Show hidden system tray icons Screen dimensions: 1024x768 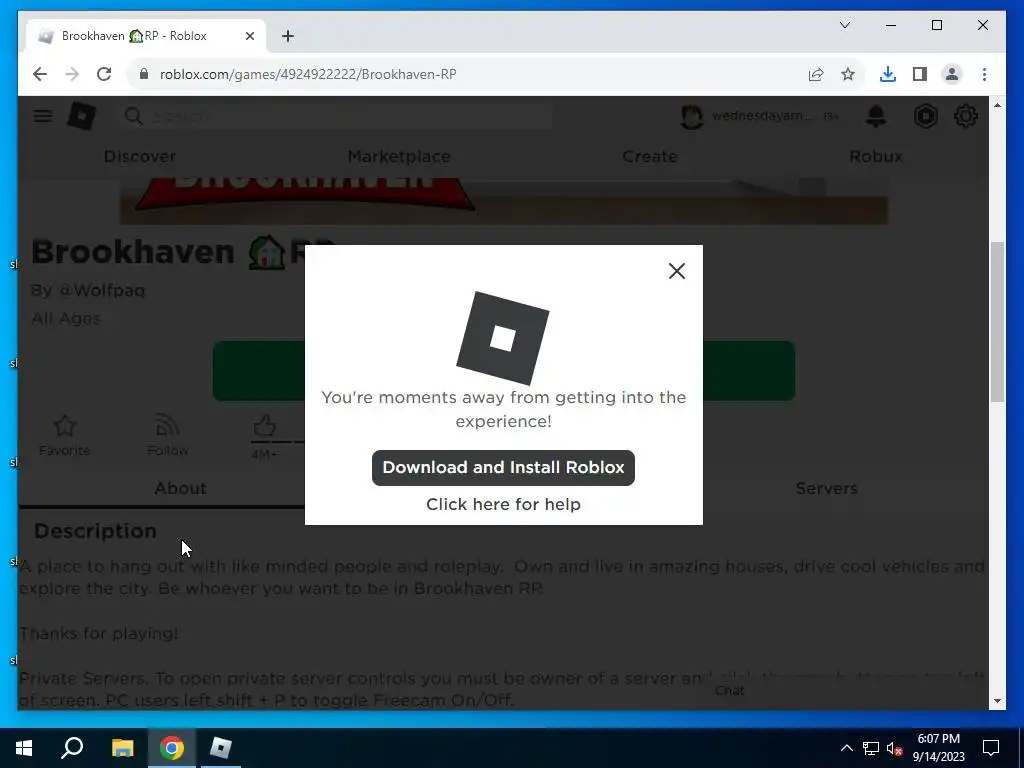point(846,748)
